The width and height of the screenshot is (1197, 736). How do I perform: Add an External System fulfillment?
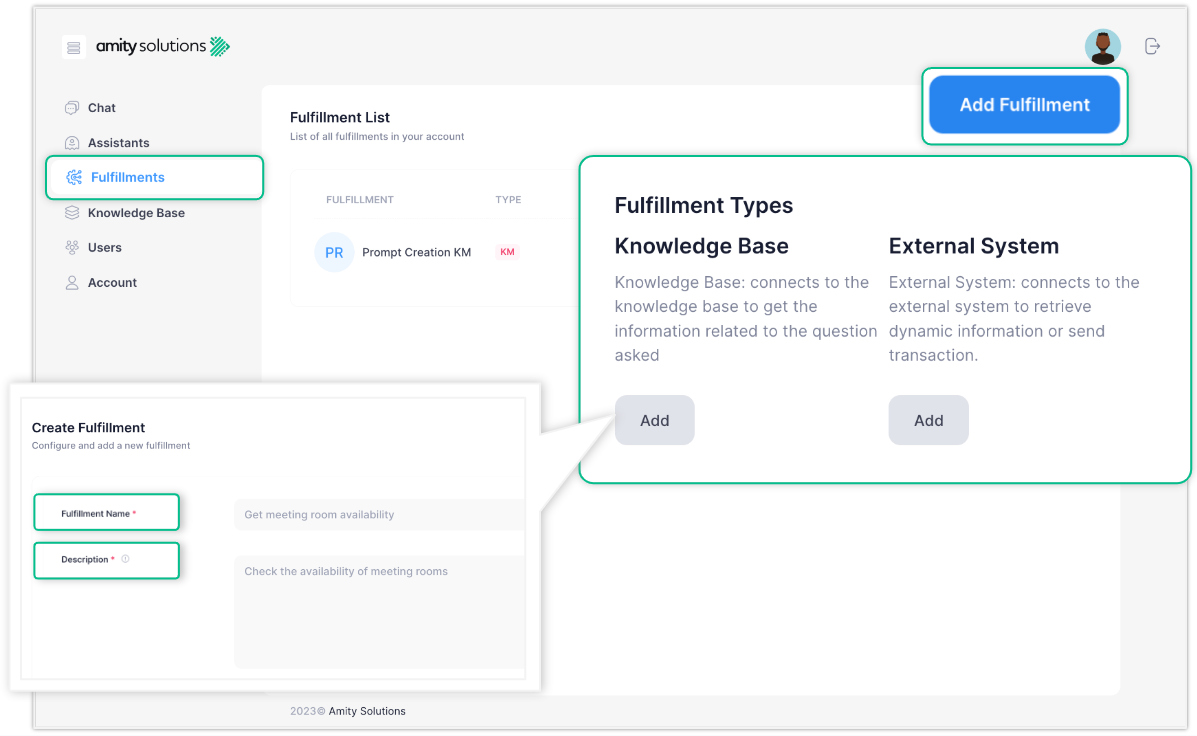tap(928, 420)
